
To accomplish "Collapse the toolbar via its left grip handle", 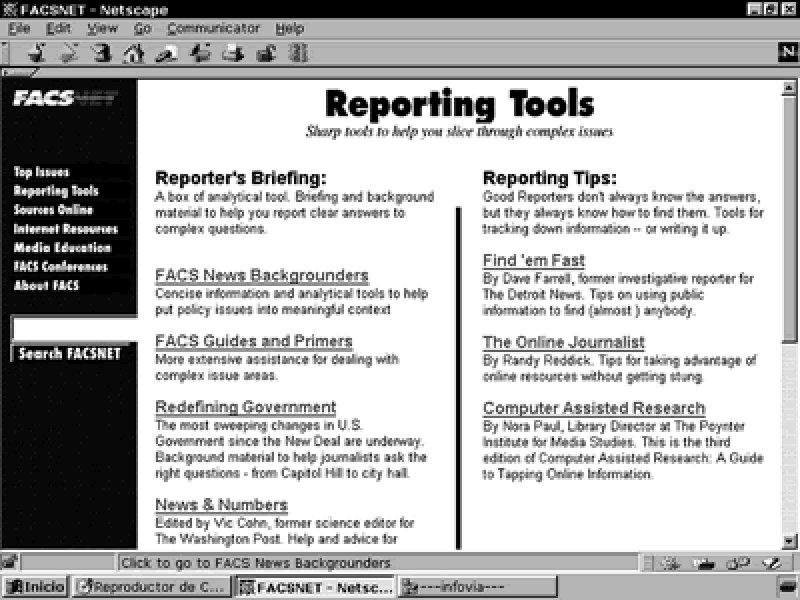I will click(5, 53).
